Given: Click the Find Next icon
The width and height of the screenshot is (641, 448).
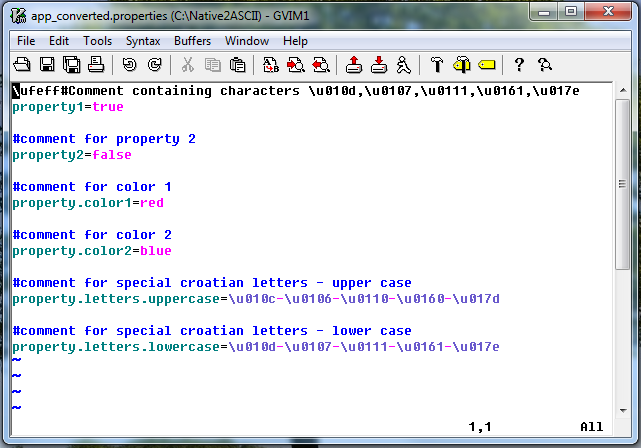Looking at the screenshot, I should click(x=296, y=65).
